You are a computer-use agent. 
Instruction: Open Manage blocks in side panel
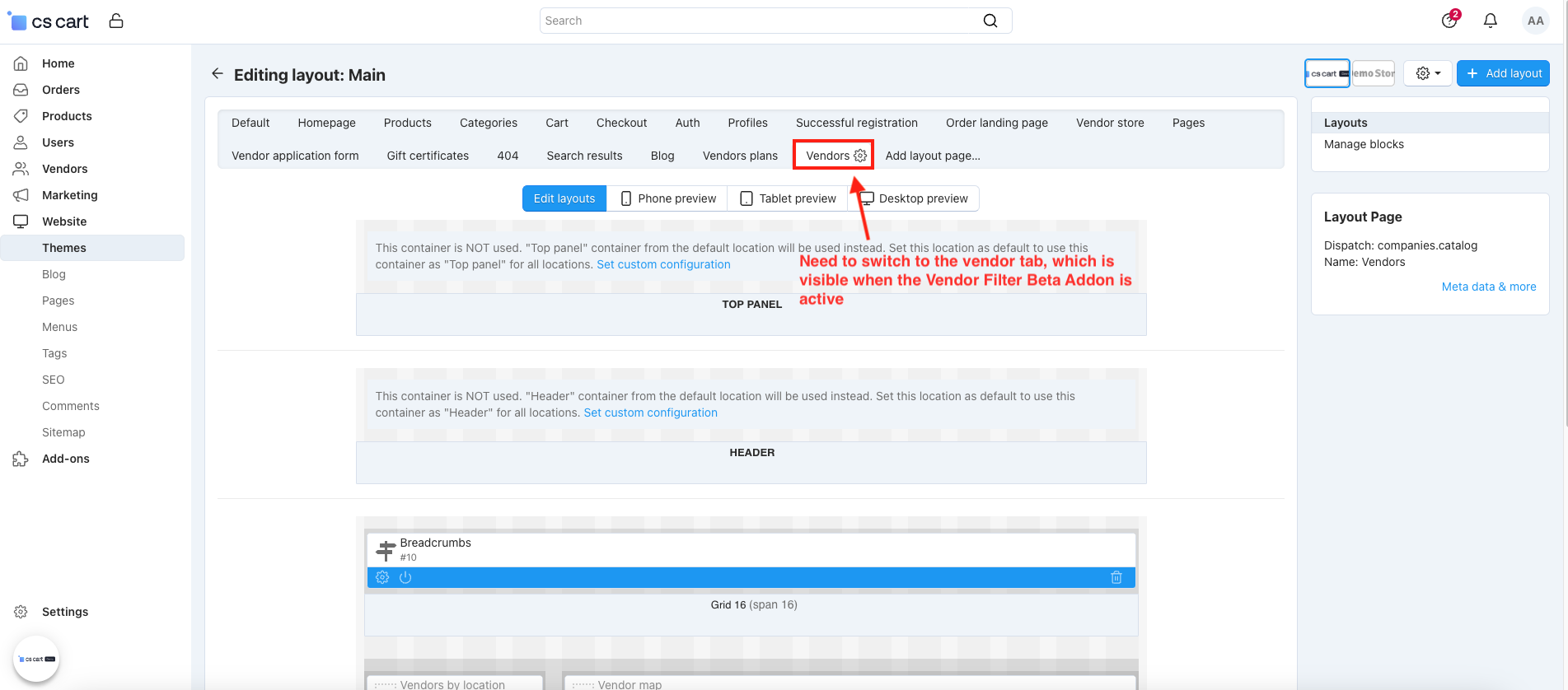click(x=1364, y=144)
